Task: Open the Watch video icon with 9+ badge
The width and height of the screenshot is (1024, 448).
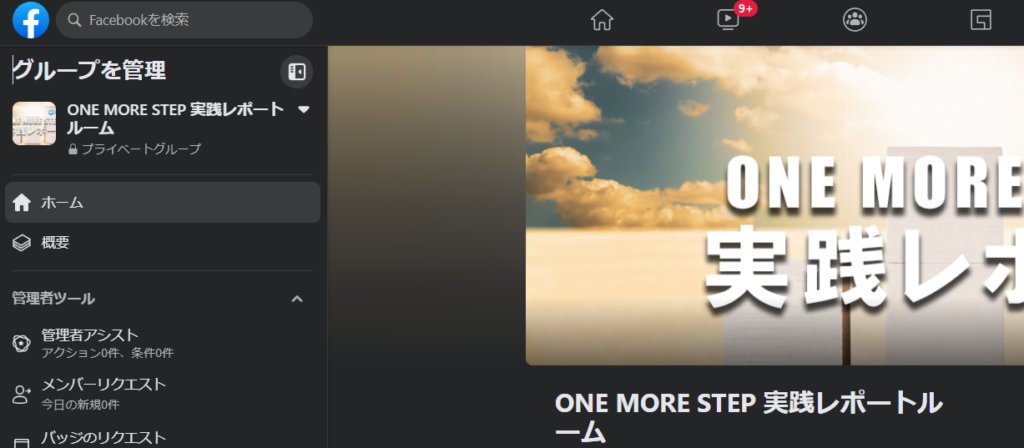Action: pyautogui.click(x=728, y=20)
